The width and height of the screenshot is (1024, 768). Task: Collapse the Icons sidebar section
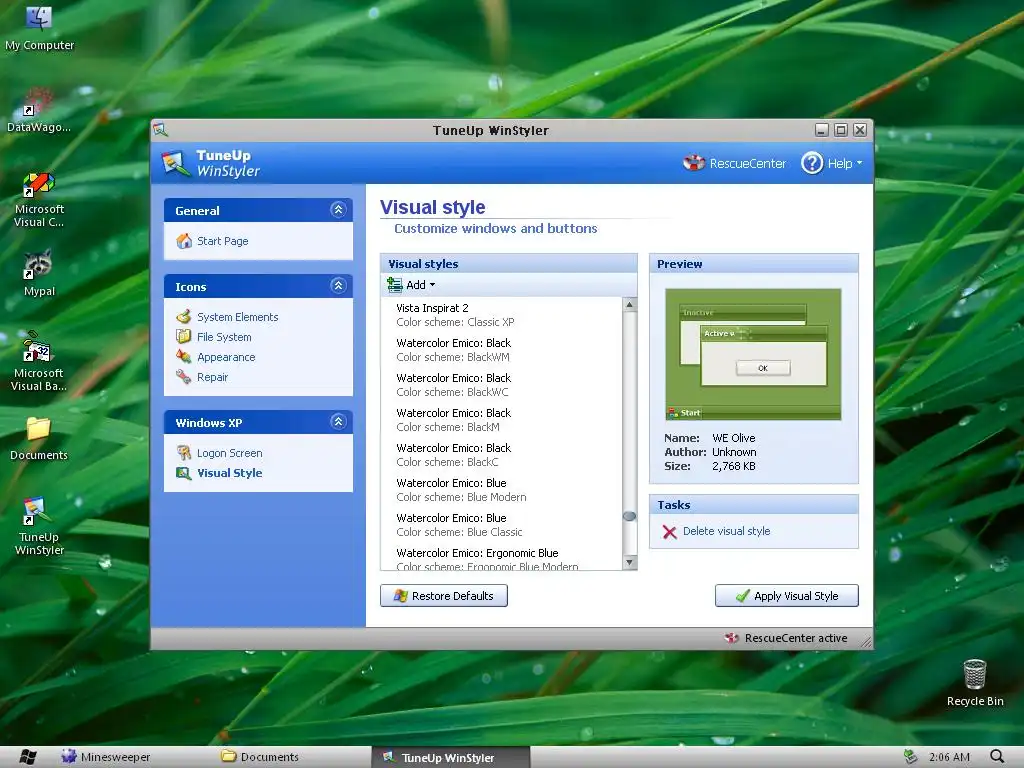(x=338, y=285)
